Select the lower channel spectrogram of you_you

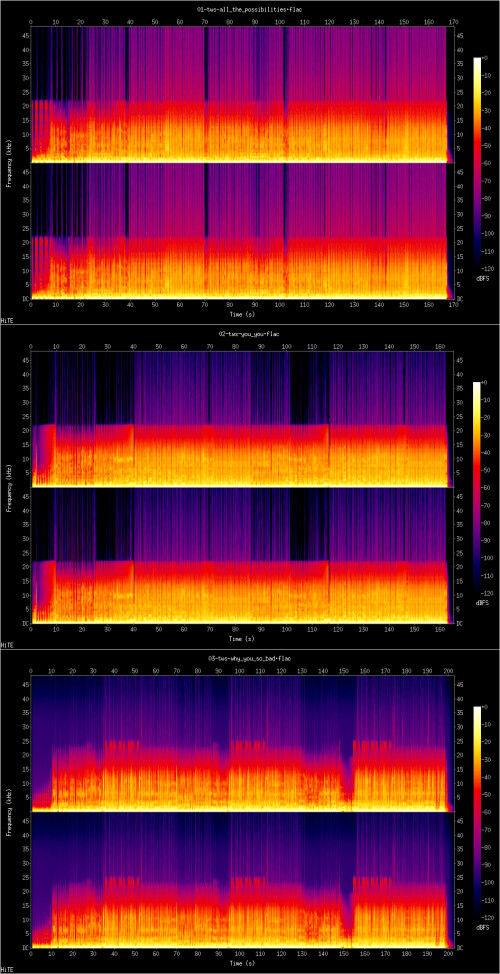[242, 556]
